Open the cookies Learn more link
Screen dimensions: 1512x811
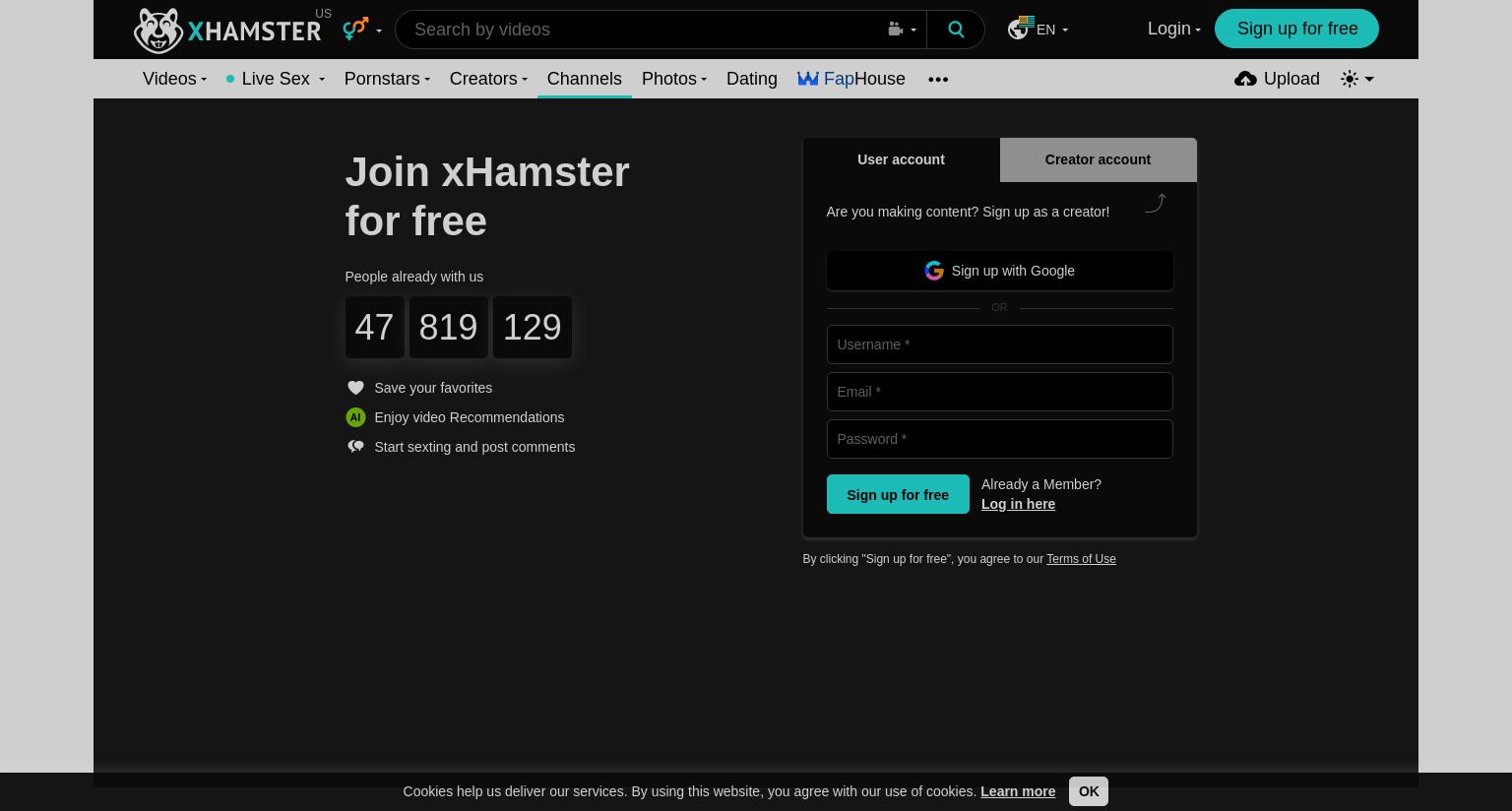tap(1018, 791)
